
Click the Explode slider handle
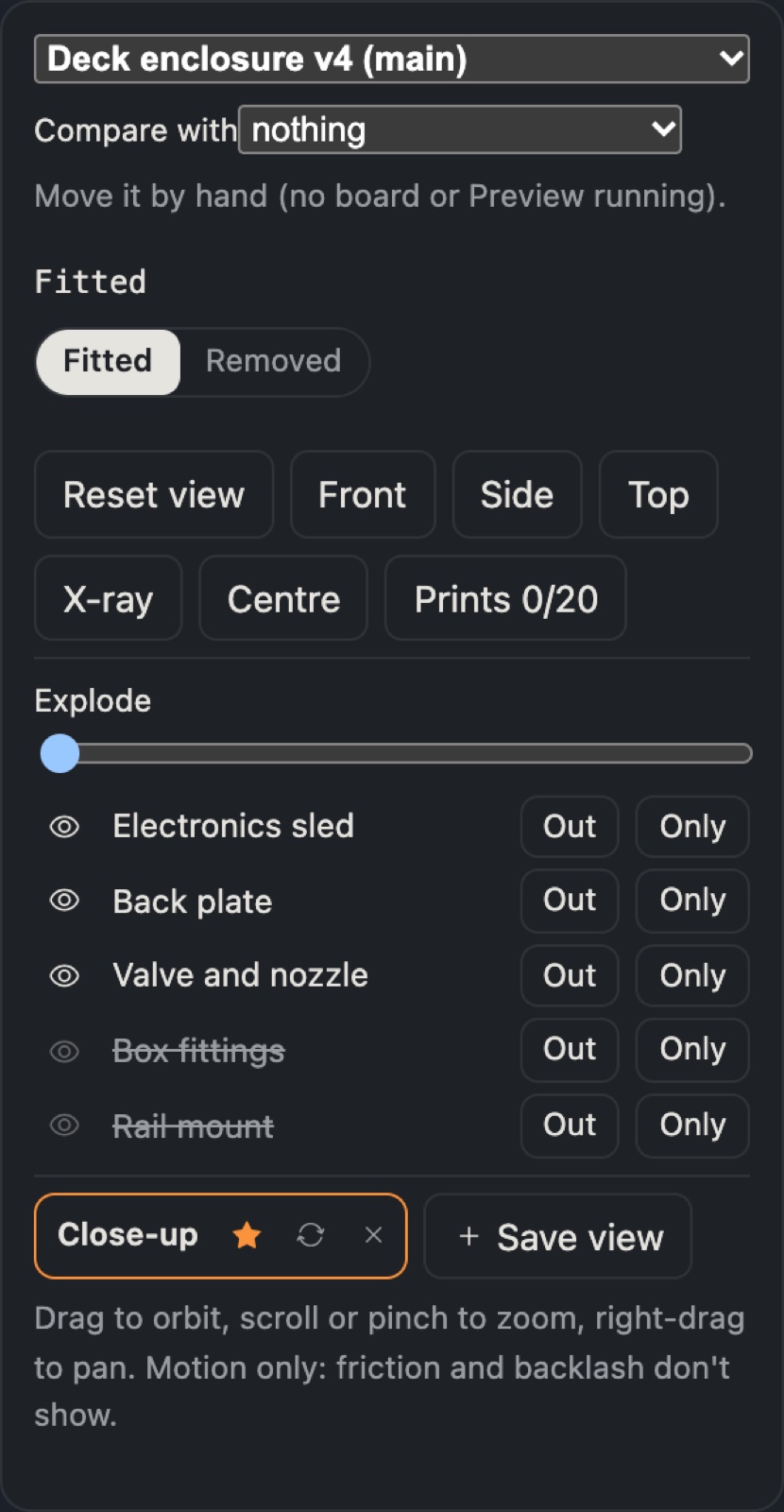(60, 753)
